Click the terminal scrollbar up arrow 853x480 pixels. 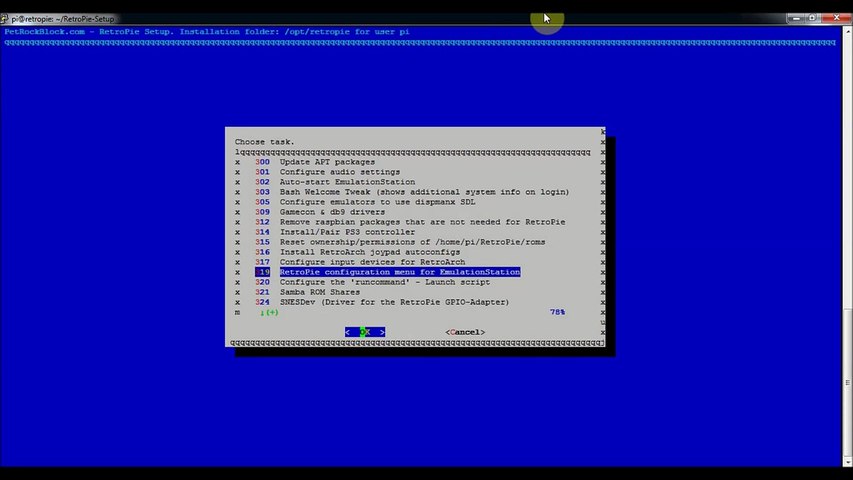[848, 32]
